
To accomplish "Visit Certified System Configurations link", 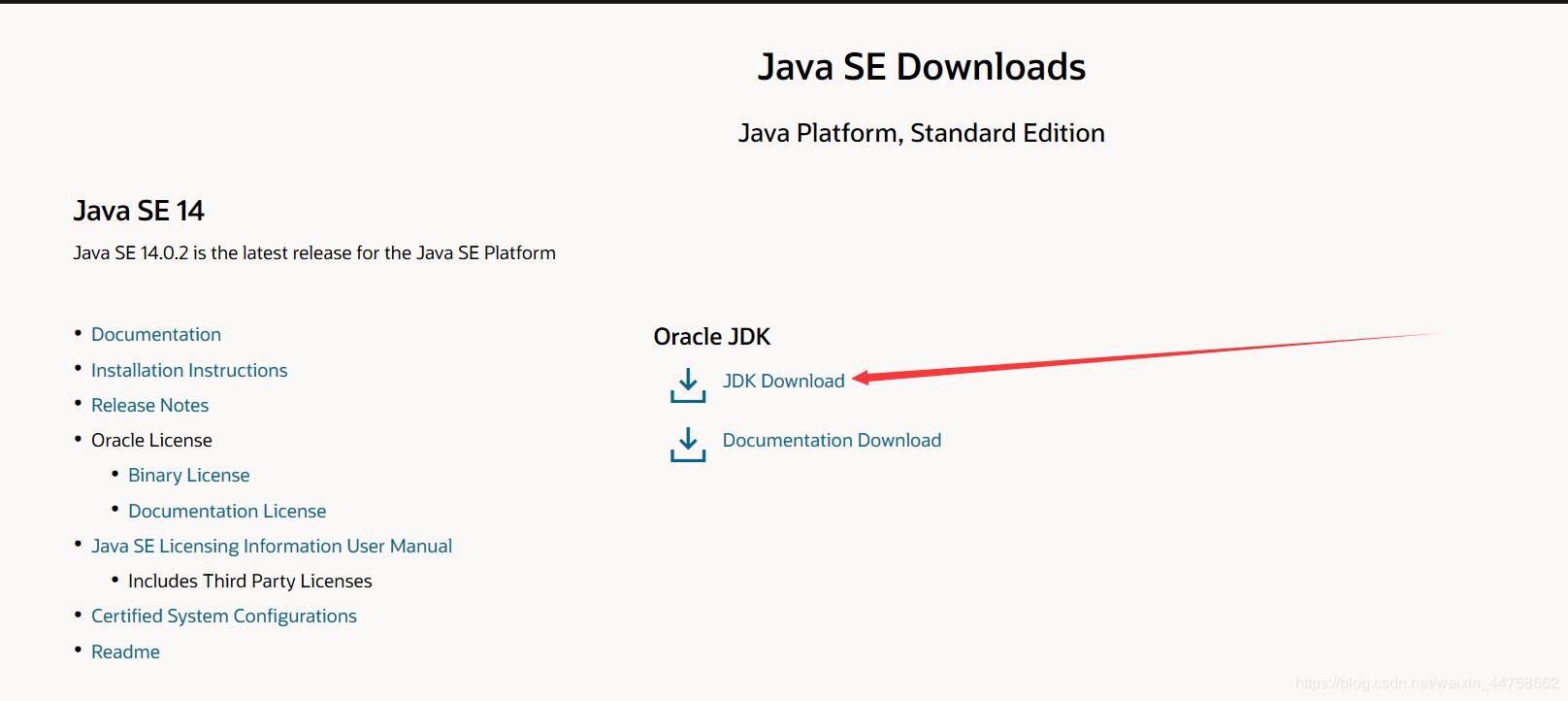I will coord(224,616).
